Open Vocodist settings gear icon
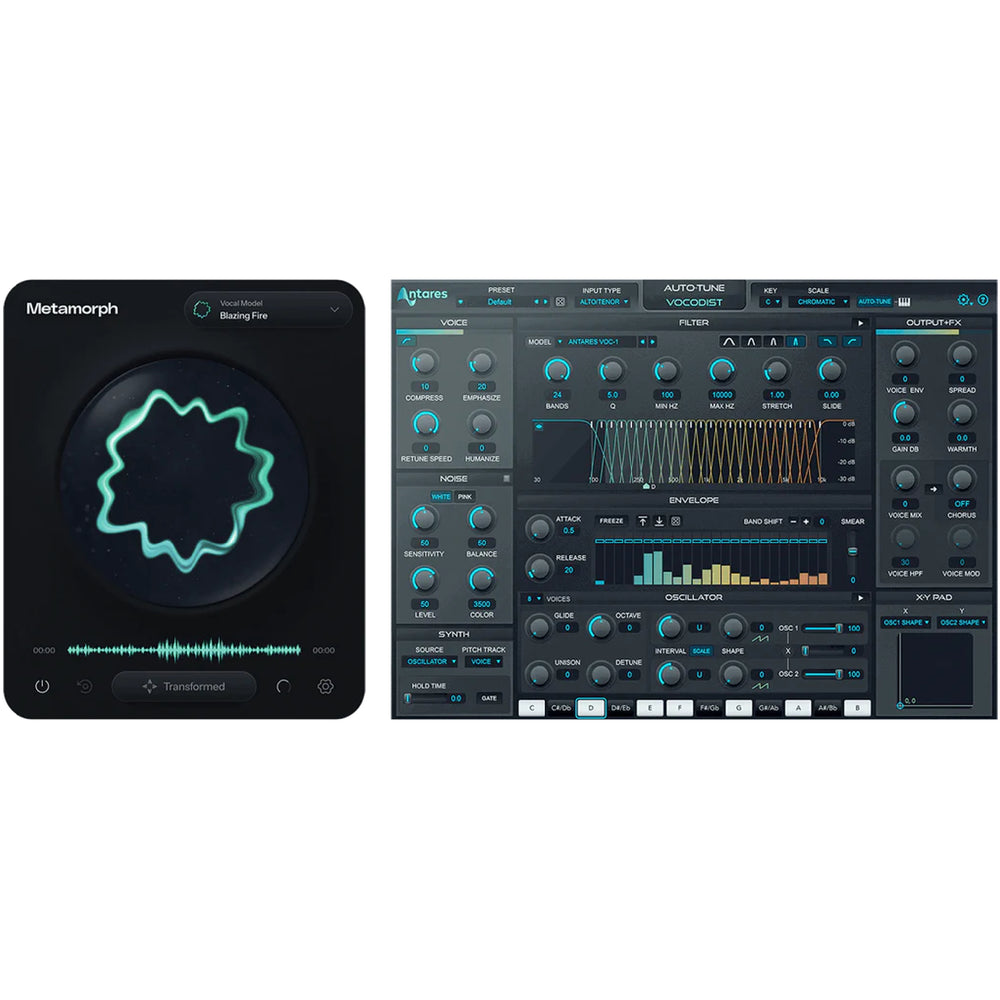 (x=964, y=299)
